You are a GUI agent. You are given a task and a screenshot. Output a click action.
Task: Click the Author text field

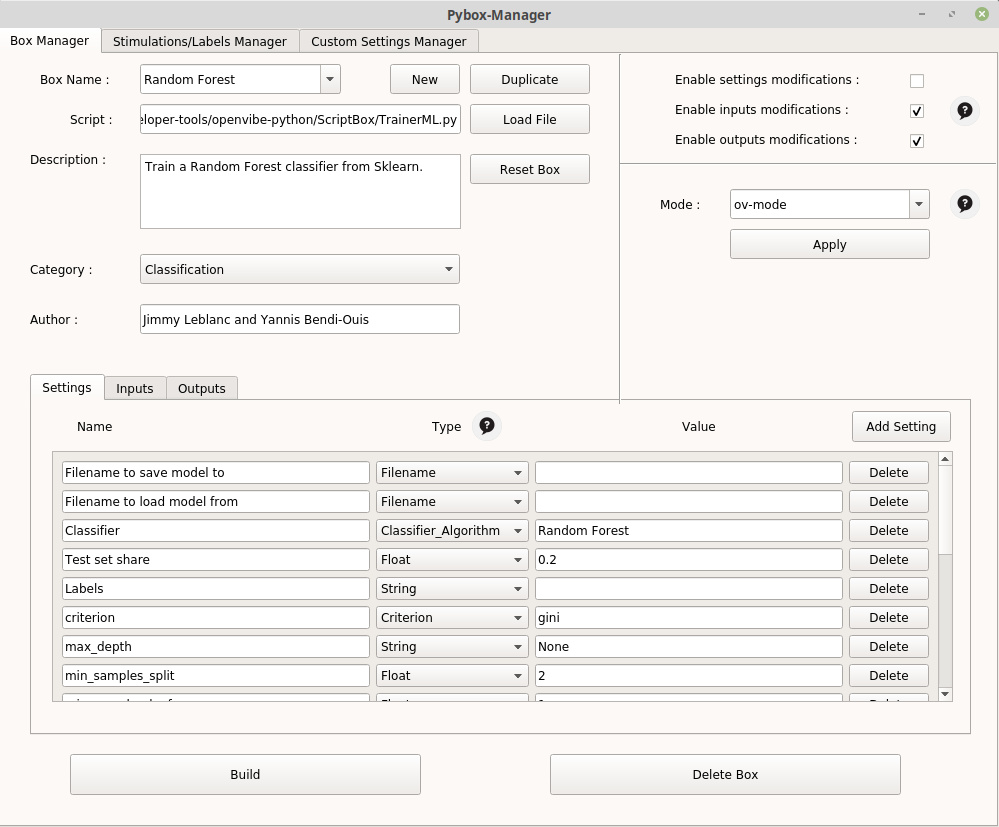pos(300,320)
